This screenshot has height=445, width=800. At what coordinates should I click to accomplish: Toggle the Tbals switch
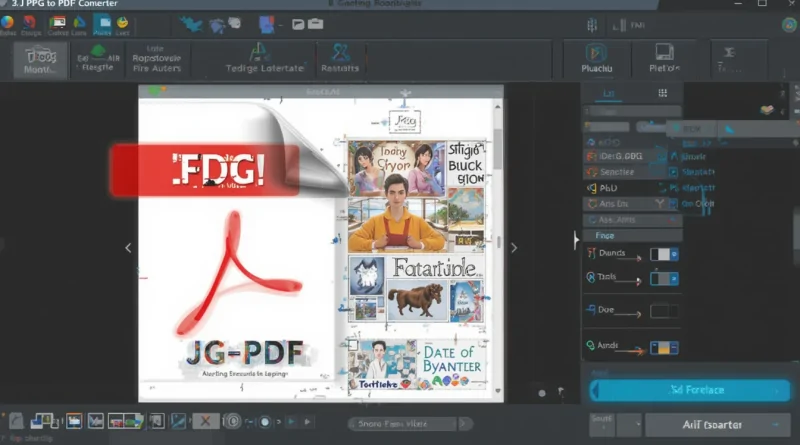tap(664, 279)
